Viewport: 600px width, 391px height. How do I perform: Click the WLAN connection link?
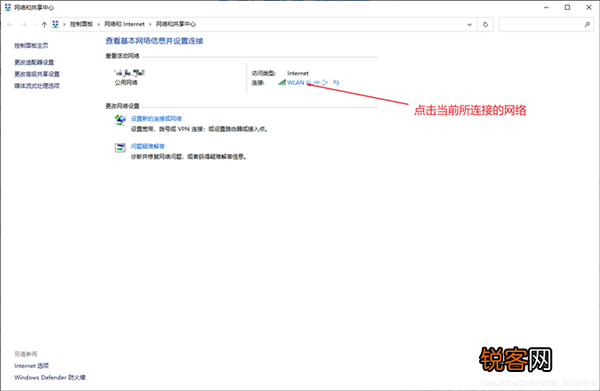[x=313, y=82]
